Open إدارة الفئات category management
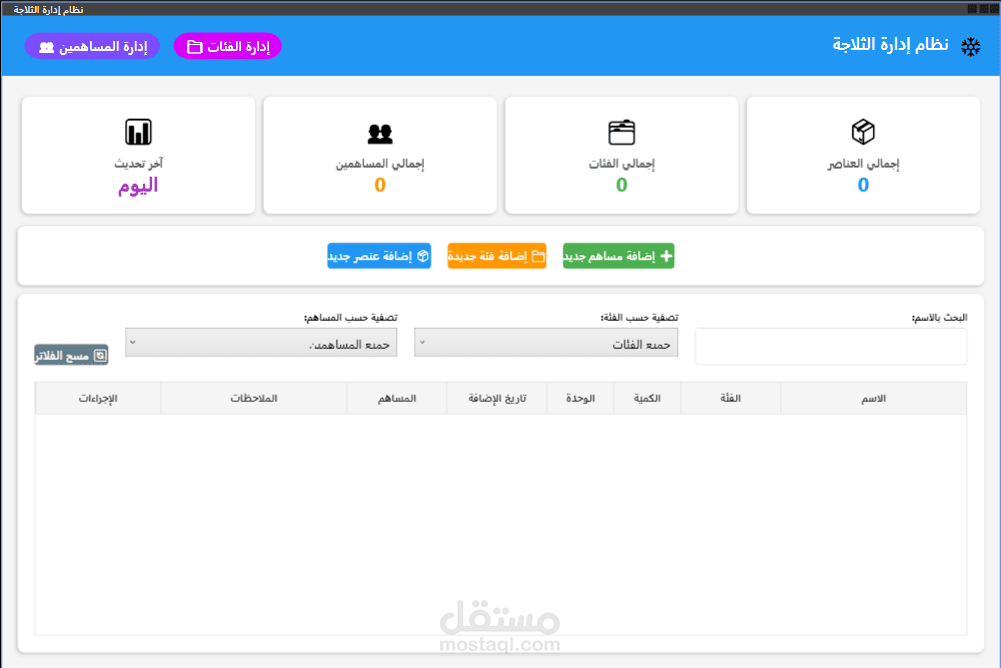Image resolution: width=1001 pixels, height=668 pixels. 227,47
